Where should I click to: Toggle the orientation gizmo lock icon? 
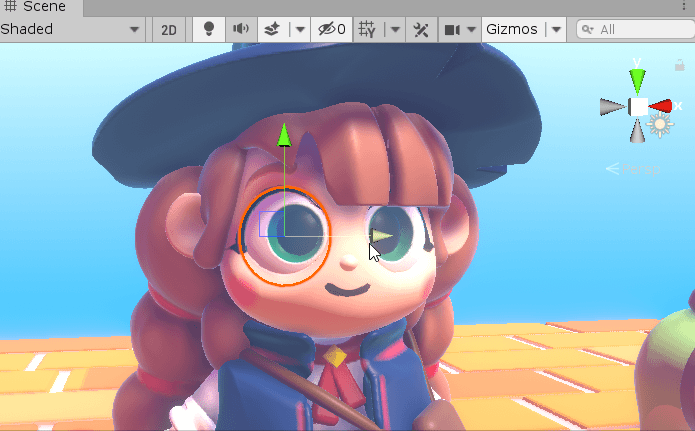coord(680,65)
